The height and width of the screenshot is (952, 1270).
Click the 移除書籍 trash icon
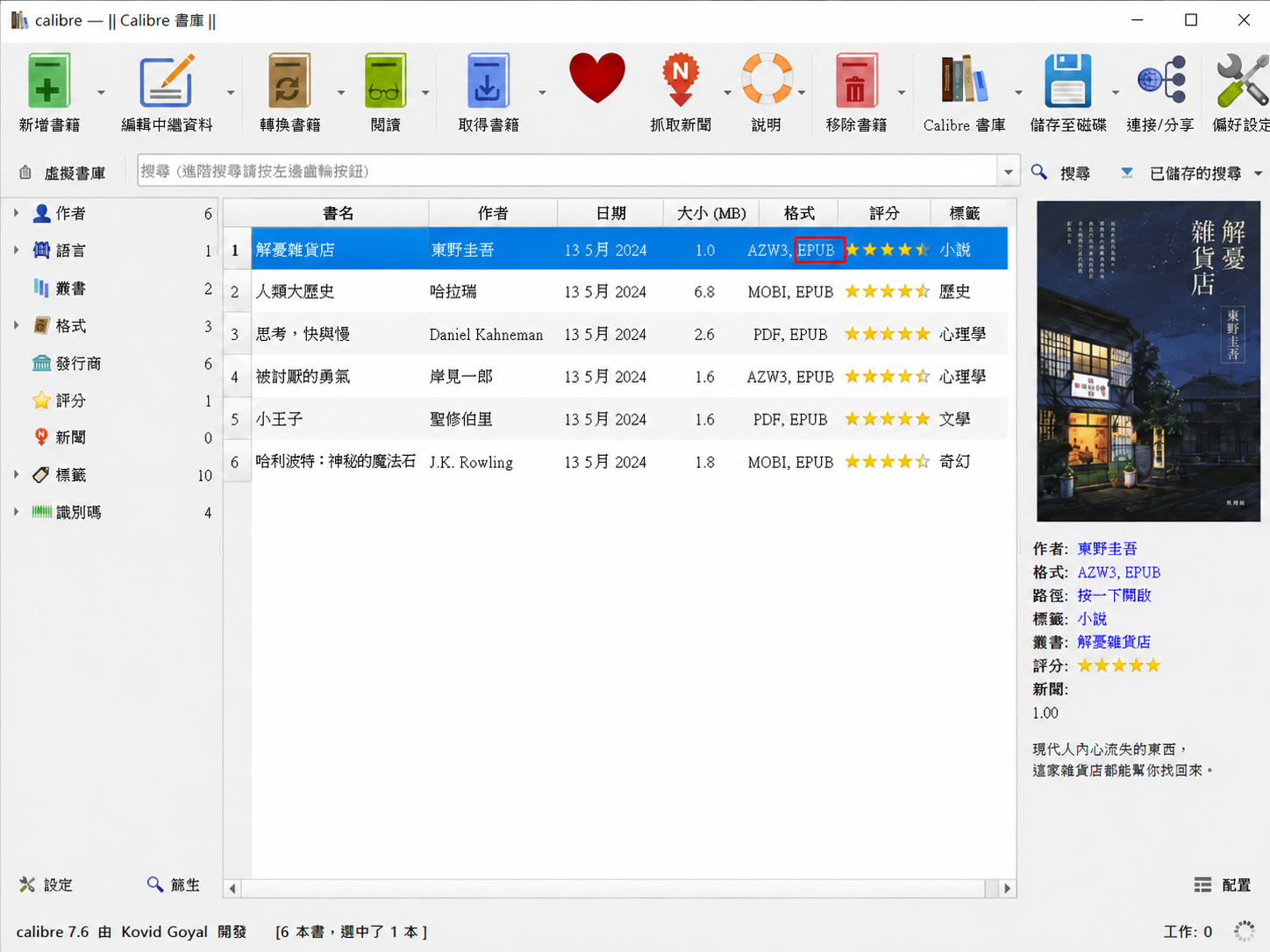point(856,81)
